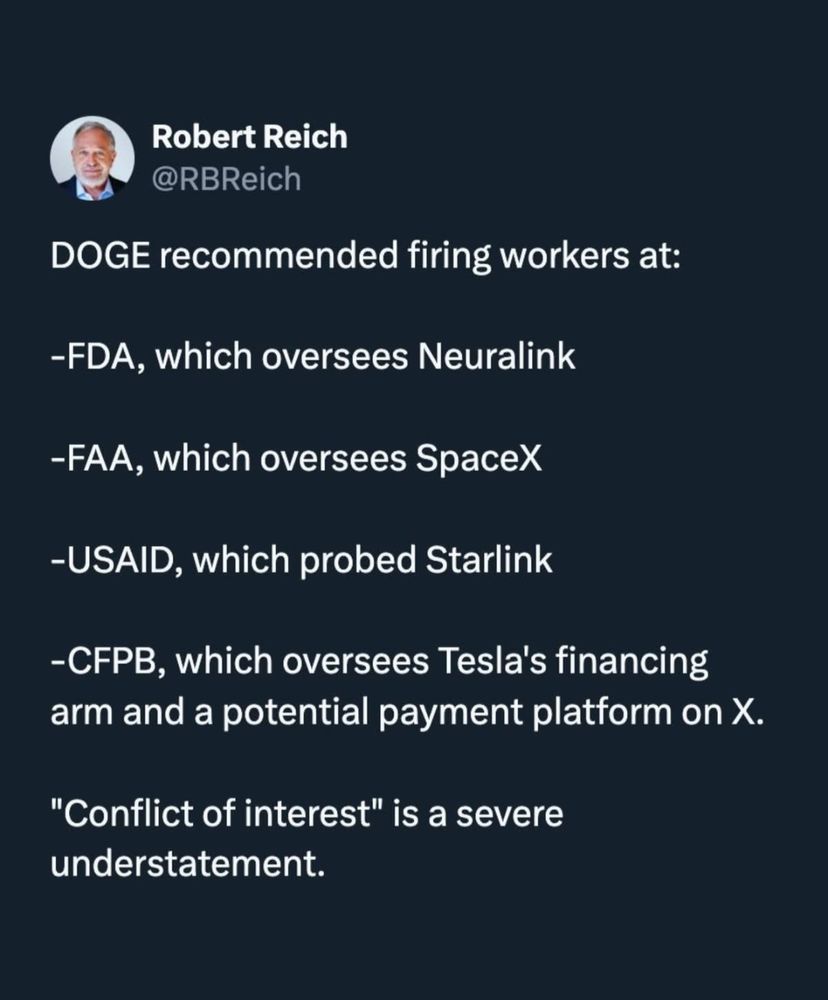Open Robert Reich's profile picture
This screenshot has width=828, height=1000.
point(92,158)
